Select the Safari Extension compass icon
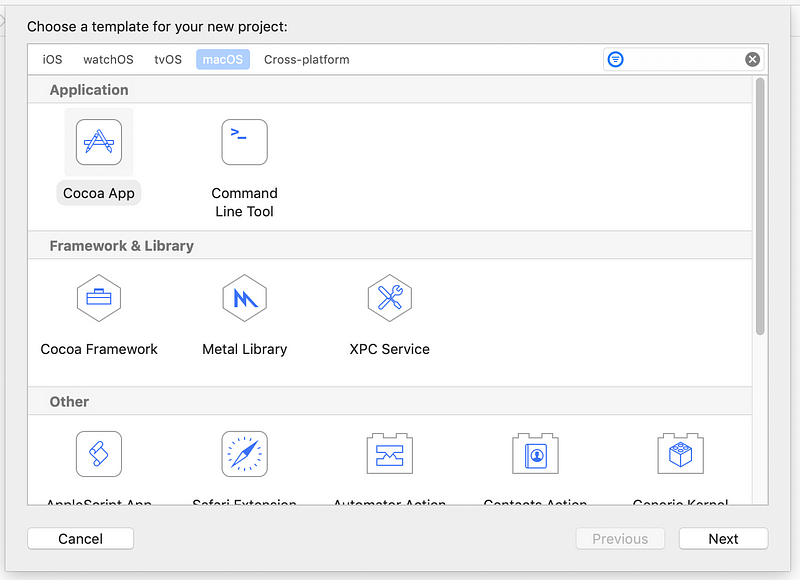The height and width of the screenshot is (580, 800). [x=244, y=454]
